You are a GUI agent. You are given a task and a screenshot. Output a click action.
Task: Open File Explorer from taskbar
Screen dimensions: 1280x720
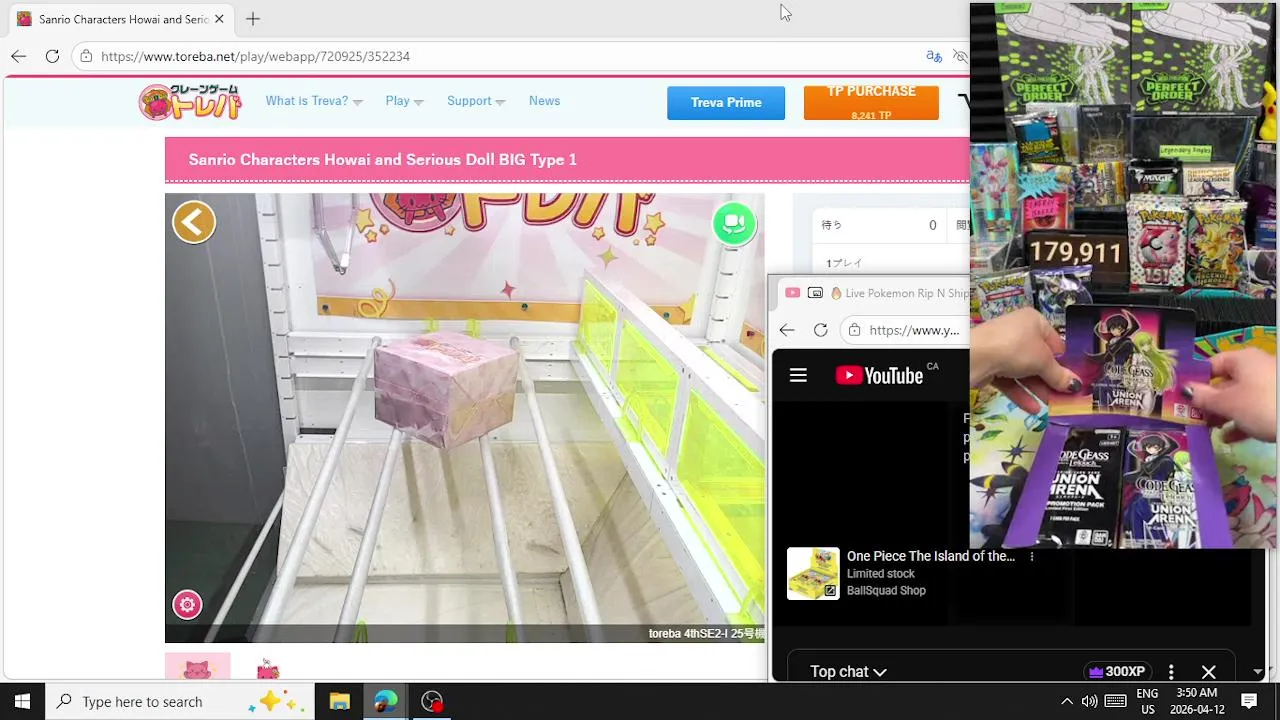[x=339, y=701]
